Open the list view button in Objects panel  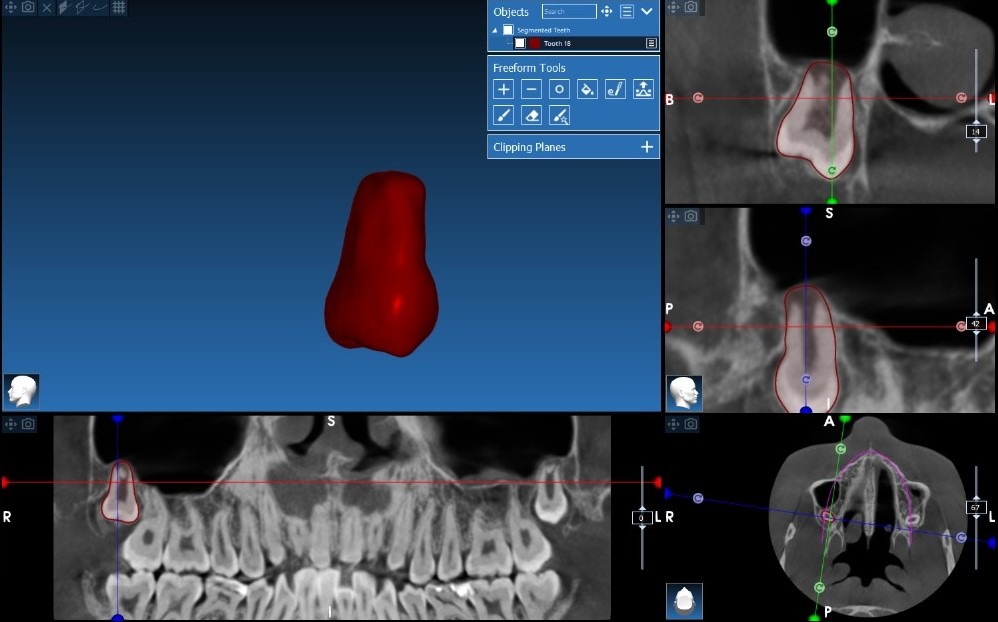(627, 11)
